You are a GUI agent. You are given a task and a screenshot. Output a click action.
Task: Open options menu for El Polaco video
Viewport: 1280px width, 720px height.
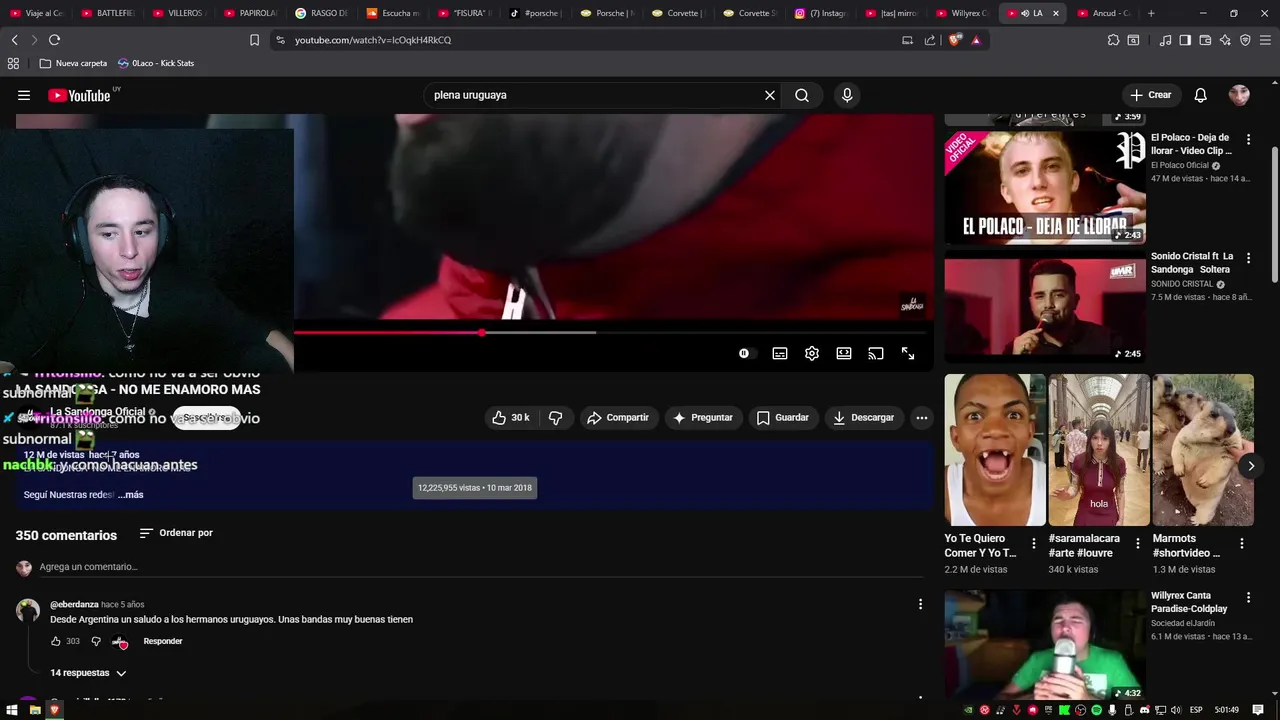1248,139
